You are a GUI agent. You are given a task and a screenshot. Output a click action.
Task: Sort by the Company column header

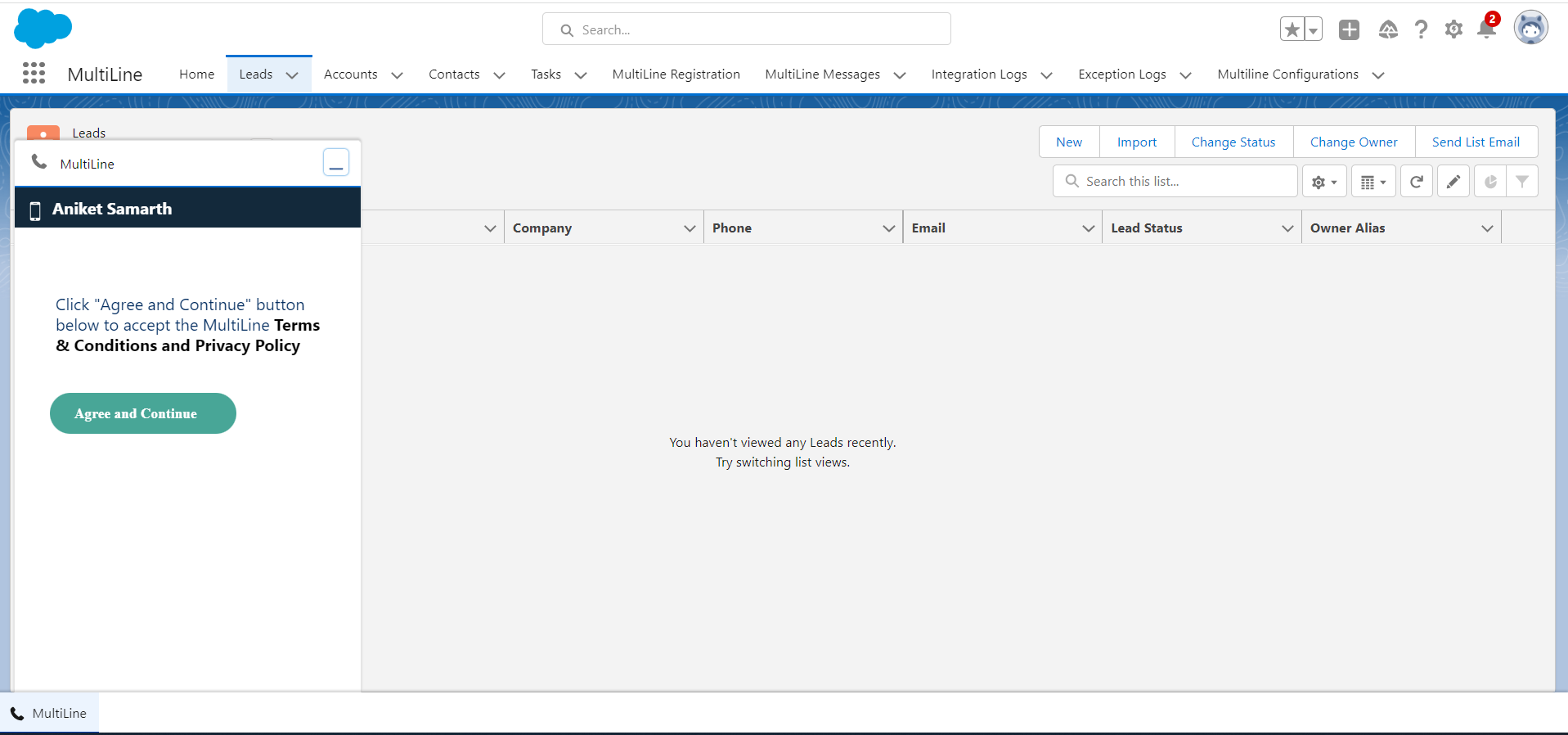[542, 228]
